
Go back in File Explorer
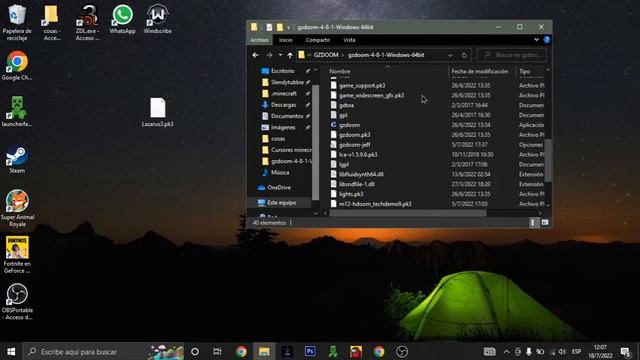256,55
